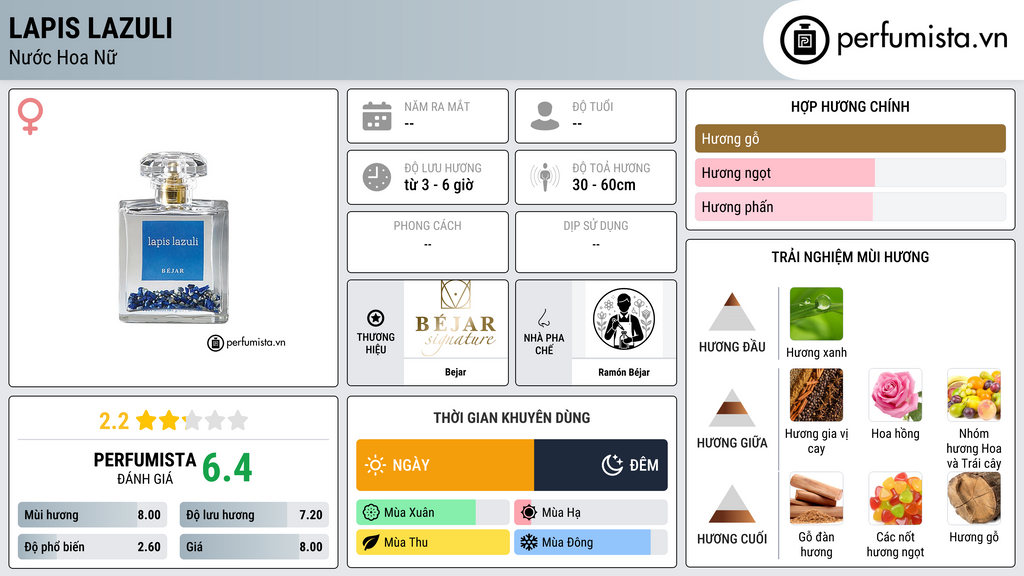The width and height of the screenshot is (1024, 576).
Task: Click the Phong cách style box
Action: (428, 242)
